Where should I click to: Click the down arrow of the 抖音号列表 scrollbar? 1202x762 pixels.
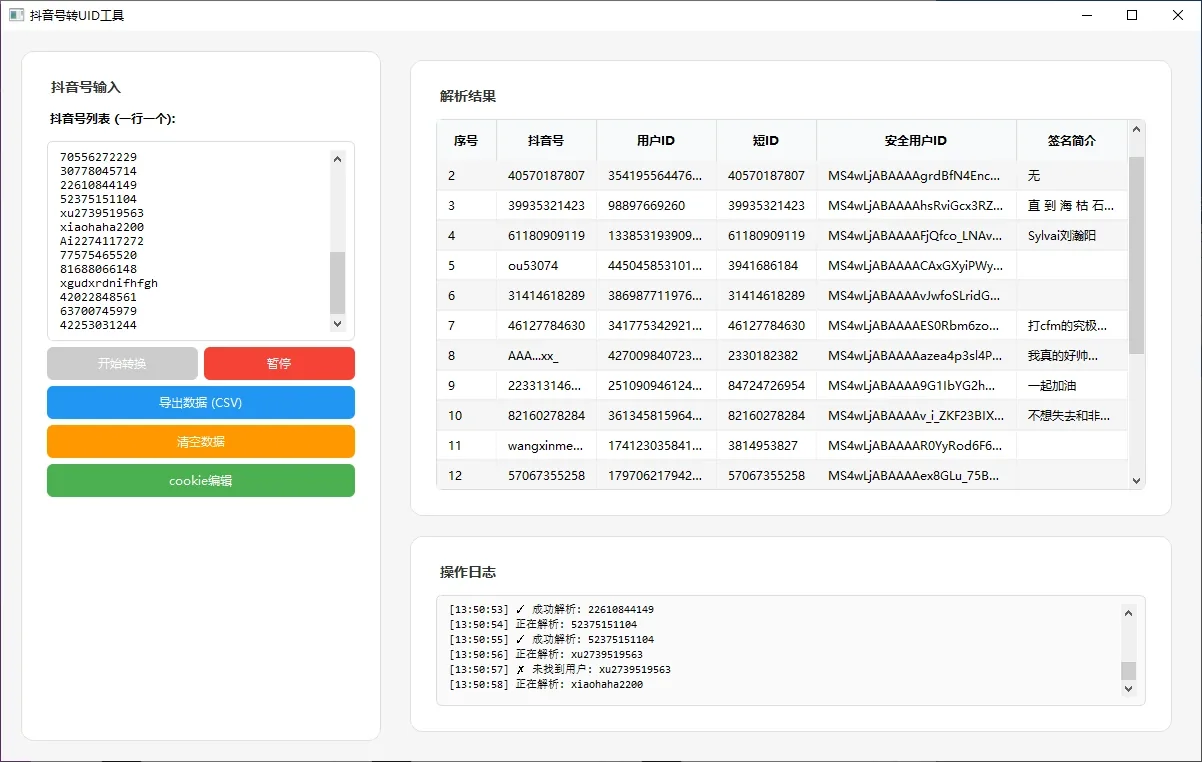tap(337, 323)
